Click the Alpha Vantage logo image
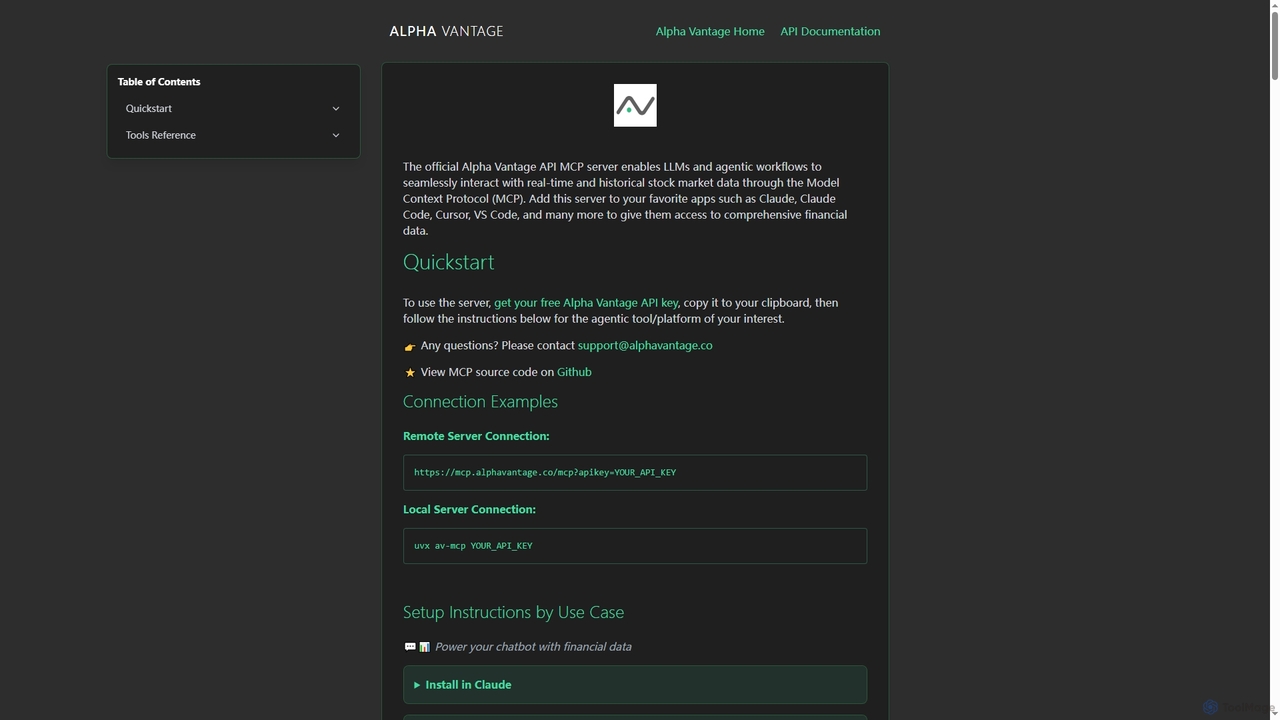This screenshot has height=720, width=1280. (x=635, y=105)
